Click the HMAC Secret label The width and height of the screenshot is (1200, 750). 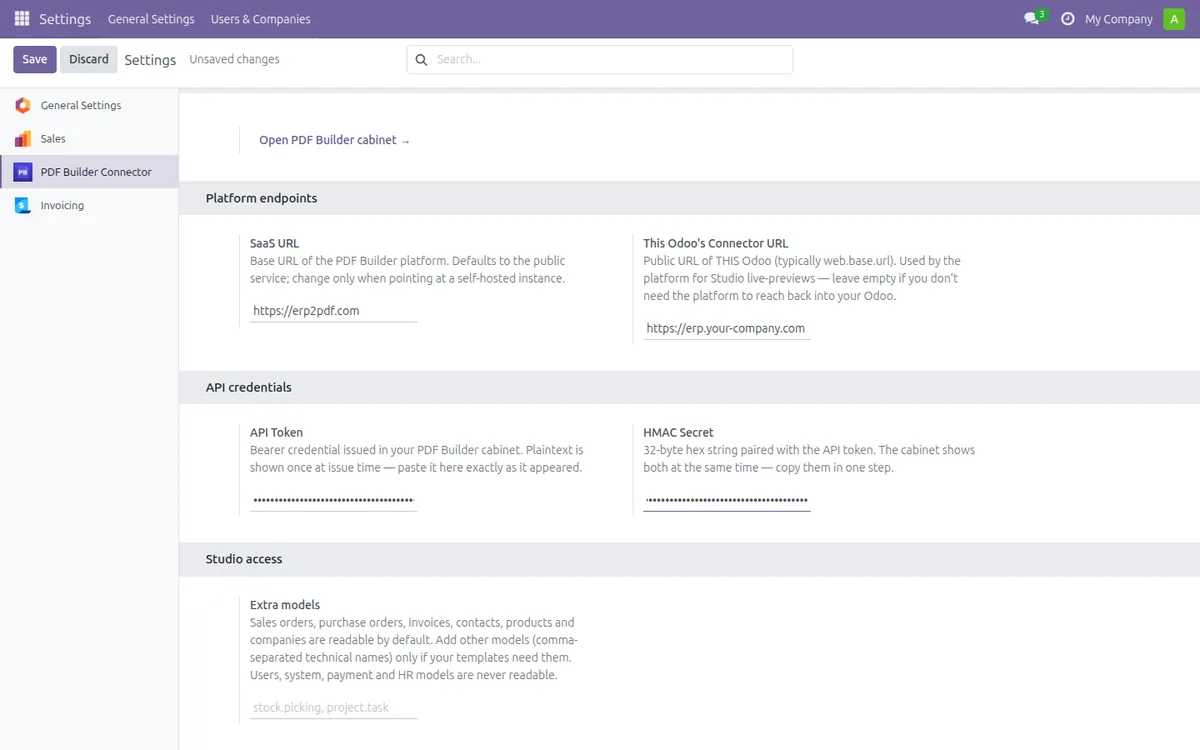click(x=679, y=433)
